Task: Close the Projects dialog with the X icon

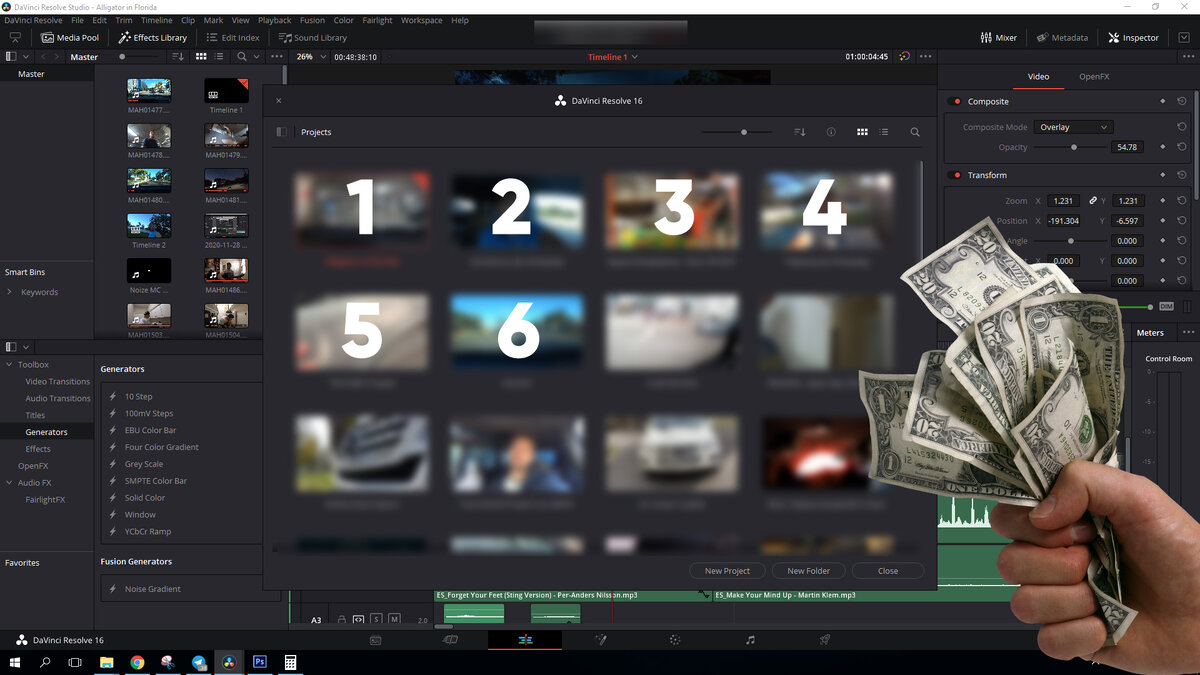Action: coord(279,101)
